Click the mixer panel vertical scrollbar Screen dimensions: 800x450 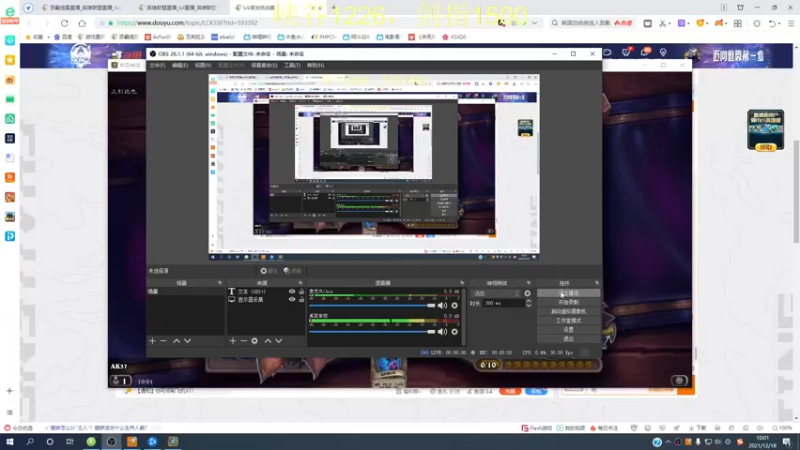pos(464,316)
